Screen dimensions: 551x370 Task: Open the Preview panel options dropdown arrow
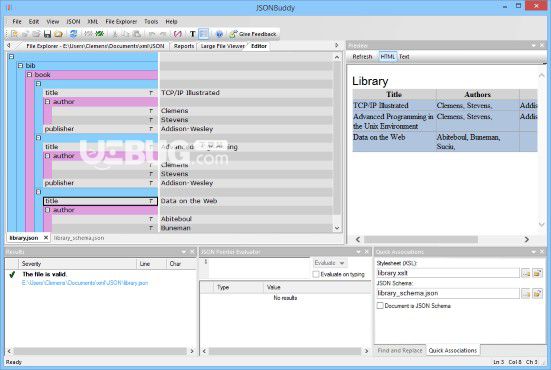pos(534,46)
